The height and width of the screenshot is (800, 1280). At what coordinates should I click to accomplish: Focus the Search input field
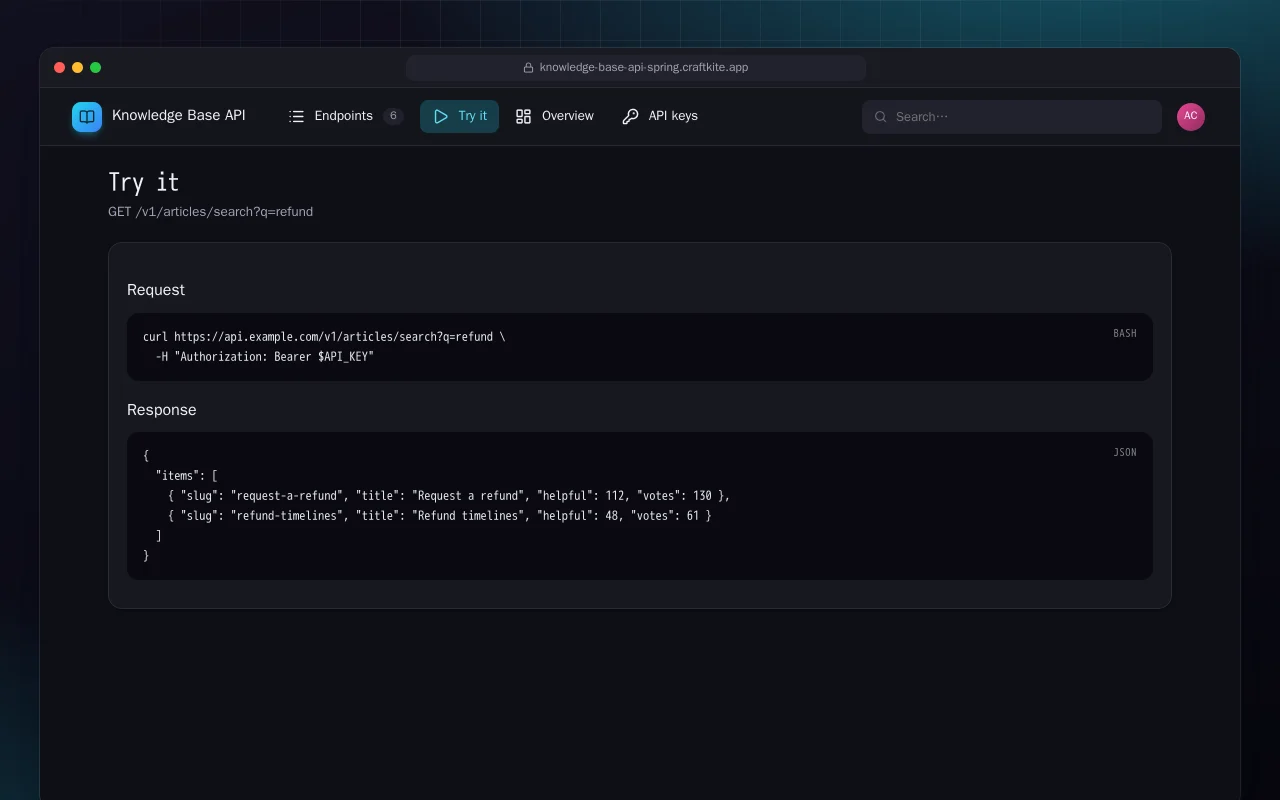(1012, 117)
